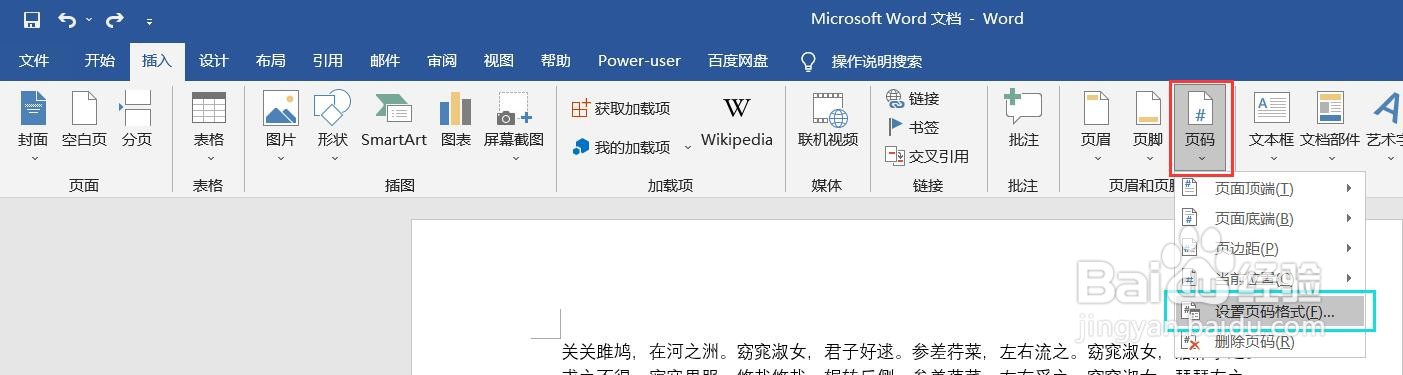
Task: Switch to the 开始 ribbon tab
Action: 99,61
